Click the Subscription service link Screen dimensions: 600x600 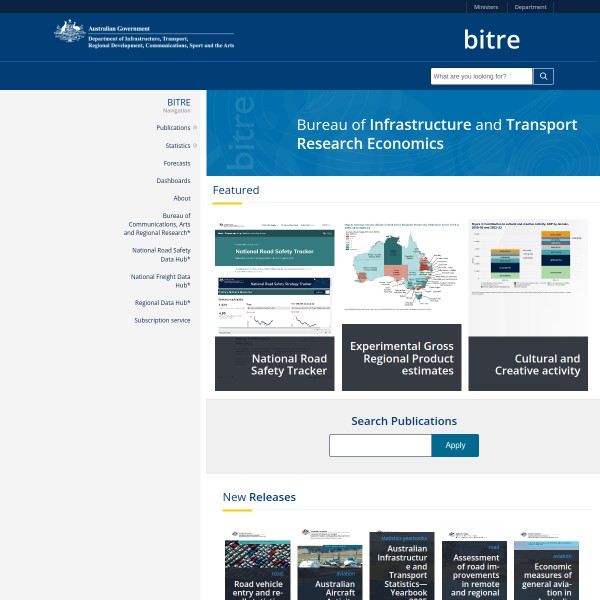(162, 320)
